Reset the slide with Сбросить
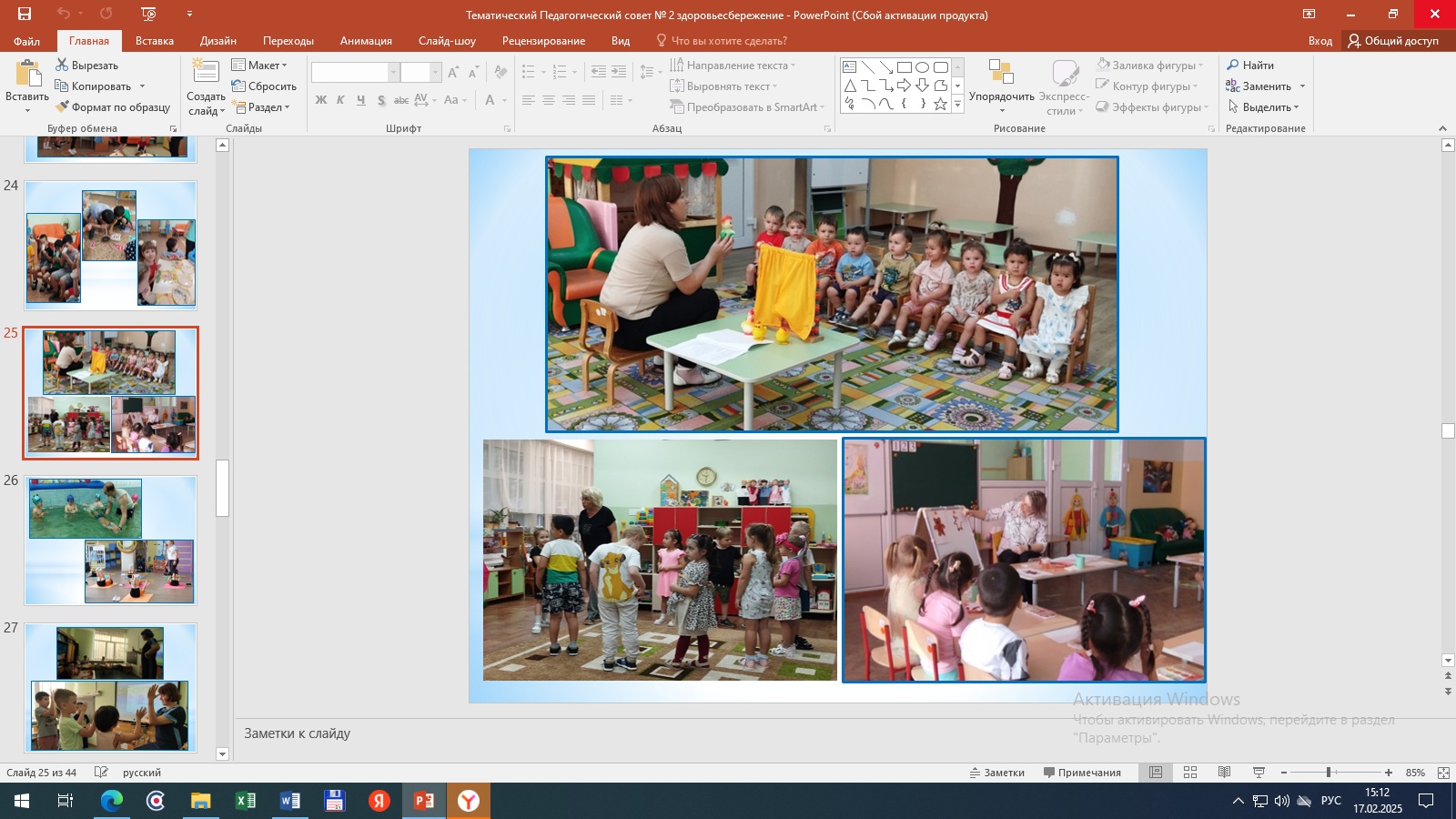Screen dimensions: 1456x819 pos(264,86)
